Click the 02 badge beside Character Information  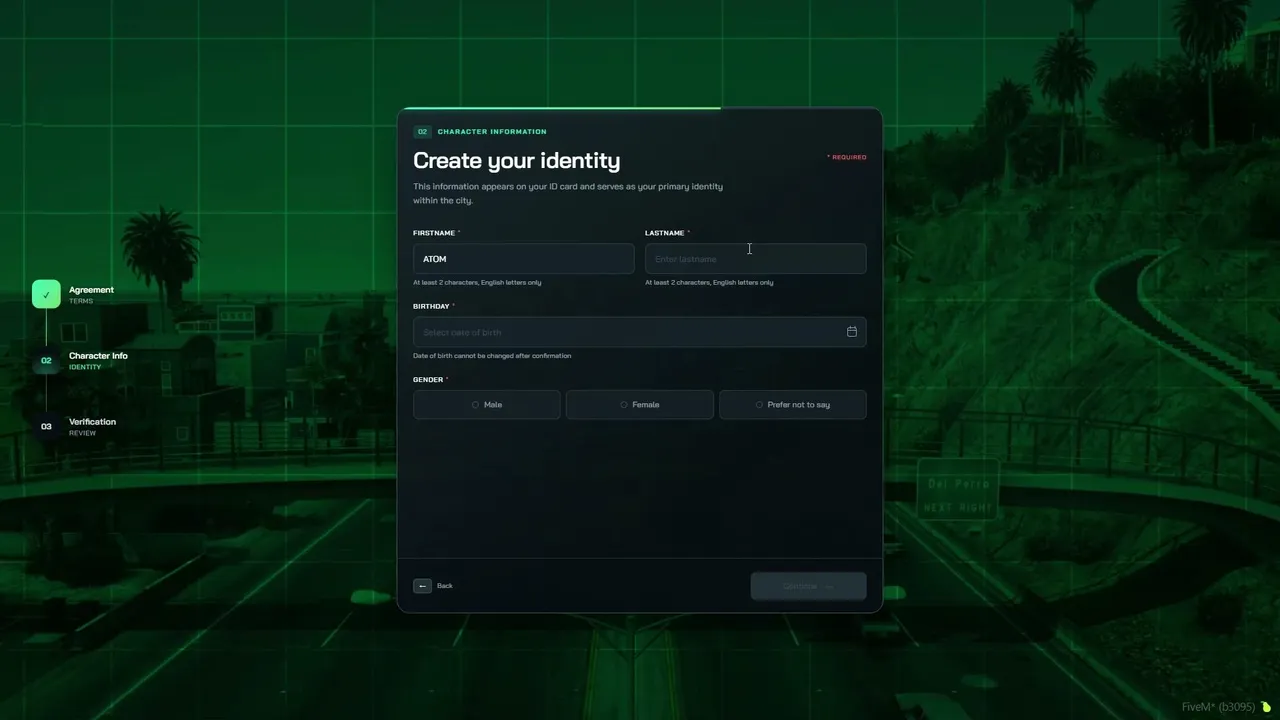(x=422, y=132)
